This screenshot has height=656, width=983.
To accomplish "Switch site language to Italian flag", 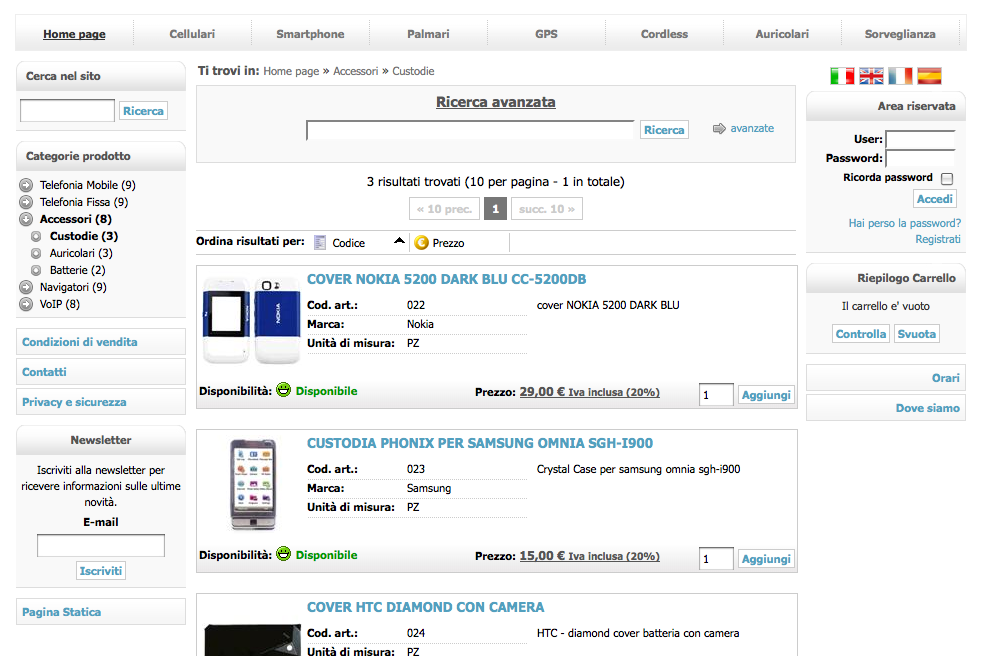I will (x=842, y=76).
